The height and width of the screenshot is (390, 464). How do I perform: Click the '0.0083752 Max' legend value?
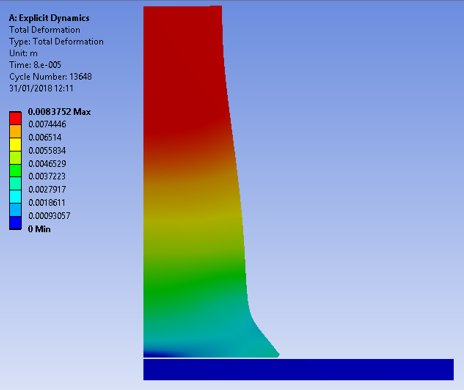[x=59, y=112]
